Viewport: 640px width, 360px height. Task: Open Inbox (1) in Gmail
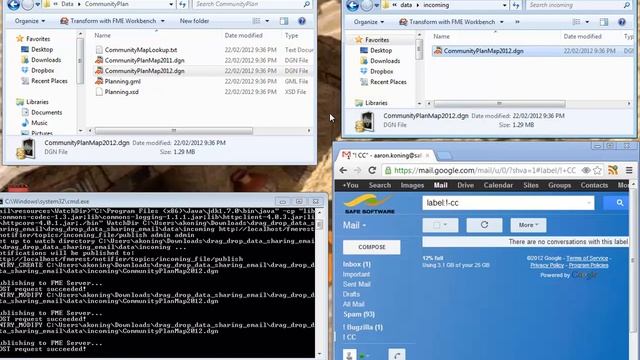(x=357, y=264)
